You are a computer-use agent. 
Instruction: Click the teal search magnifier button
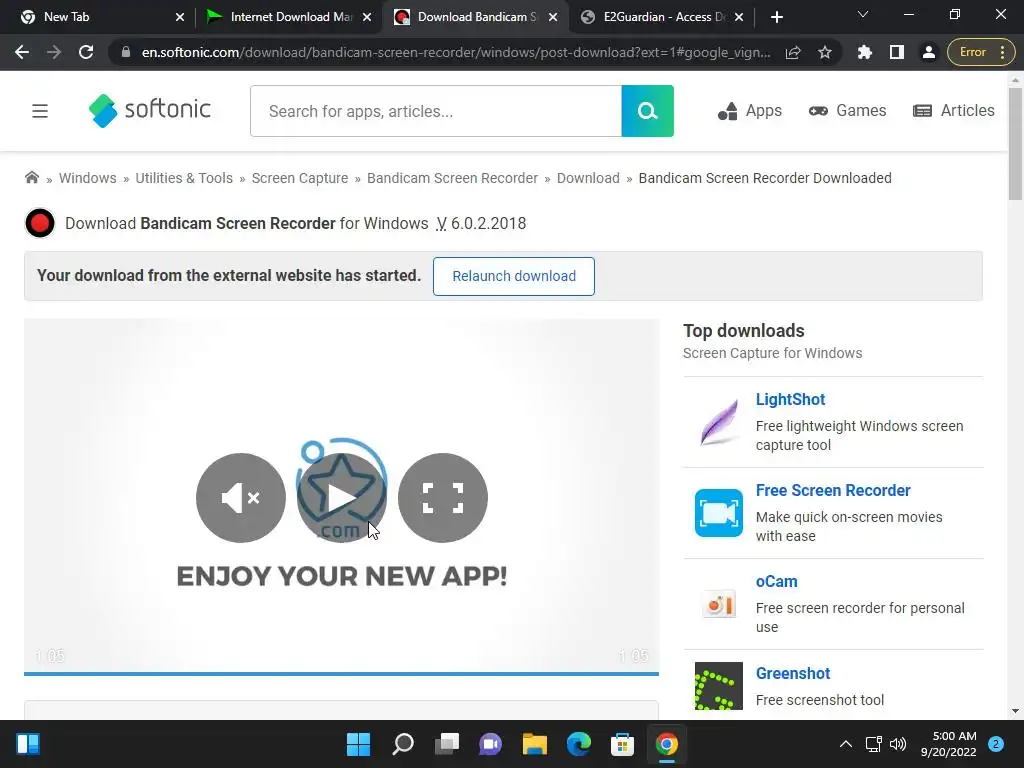[x=647, y=111]
